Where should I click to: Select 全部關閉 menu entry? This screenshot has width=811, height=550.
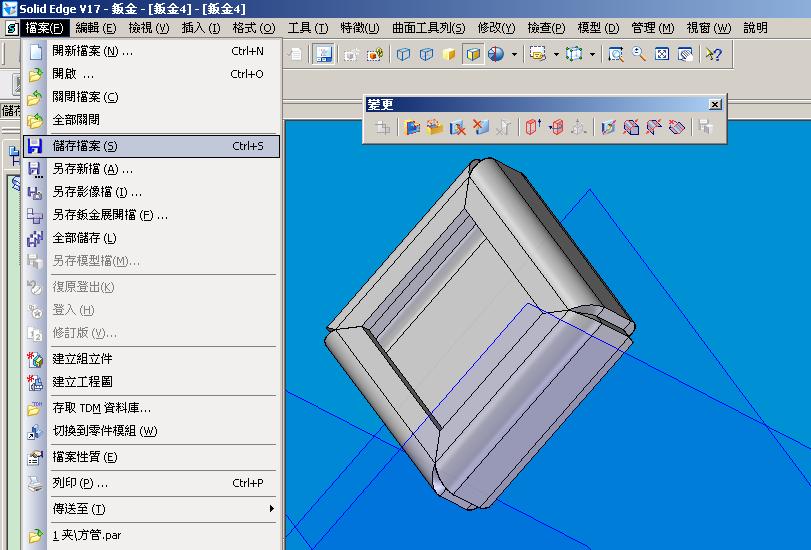151,120
